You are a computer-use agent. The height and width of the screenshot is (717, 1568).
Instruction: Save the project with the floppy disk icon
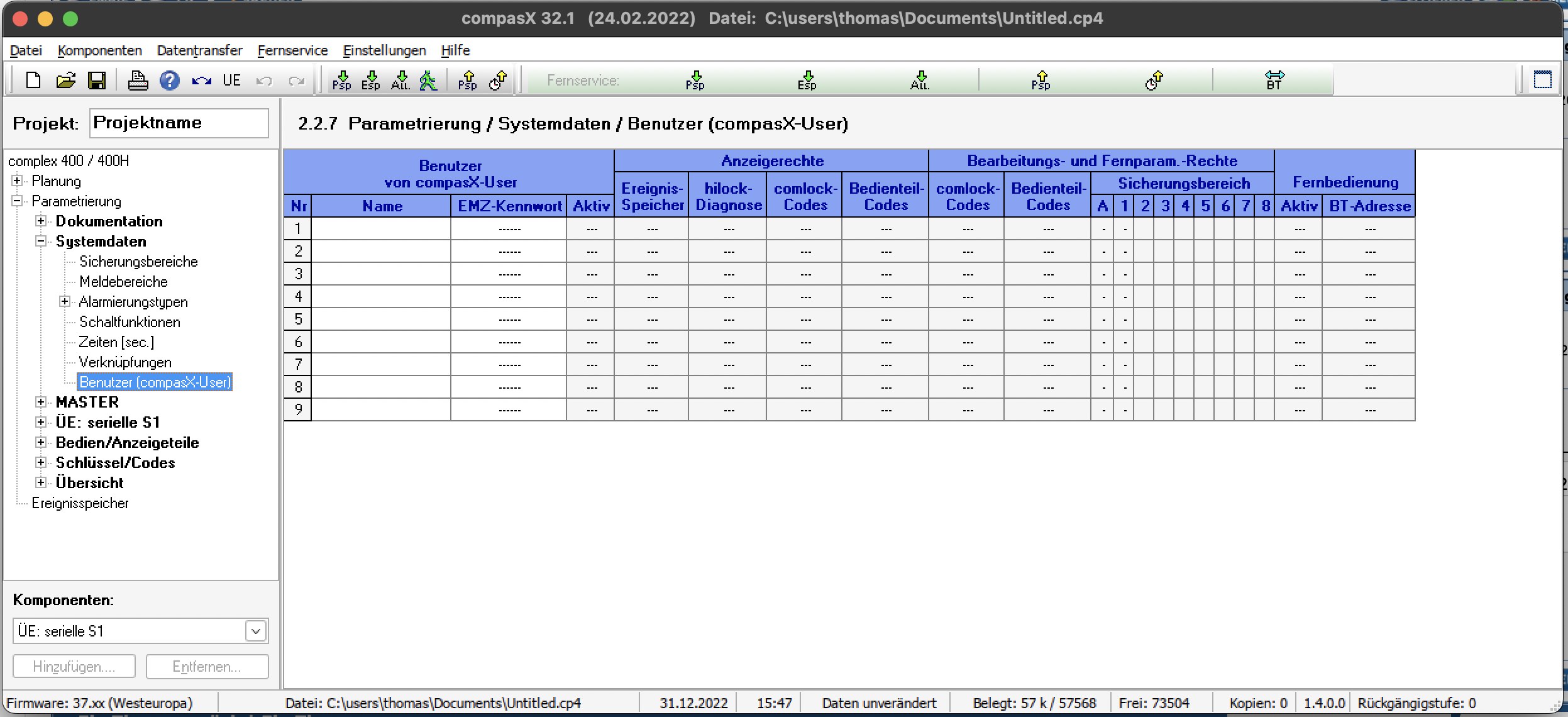(x=97, y=81)
